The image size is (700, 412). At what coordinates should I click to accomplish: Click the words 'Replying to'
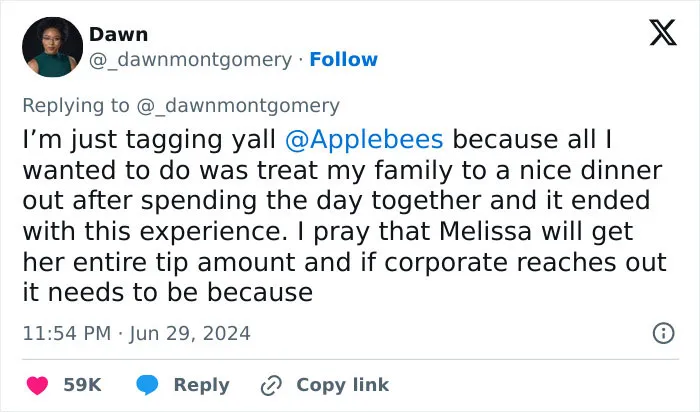(x=76, y=106)
